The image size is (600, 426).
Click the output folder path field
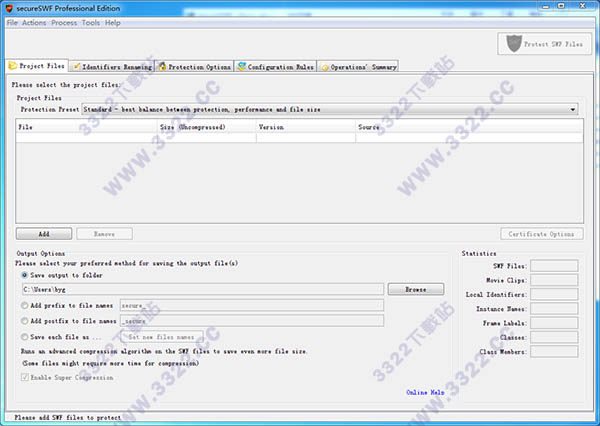click(x=203, y=289)
